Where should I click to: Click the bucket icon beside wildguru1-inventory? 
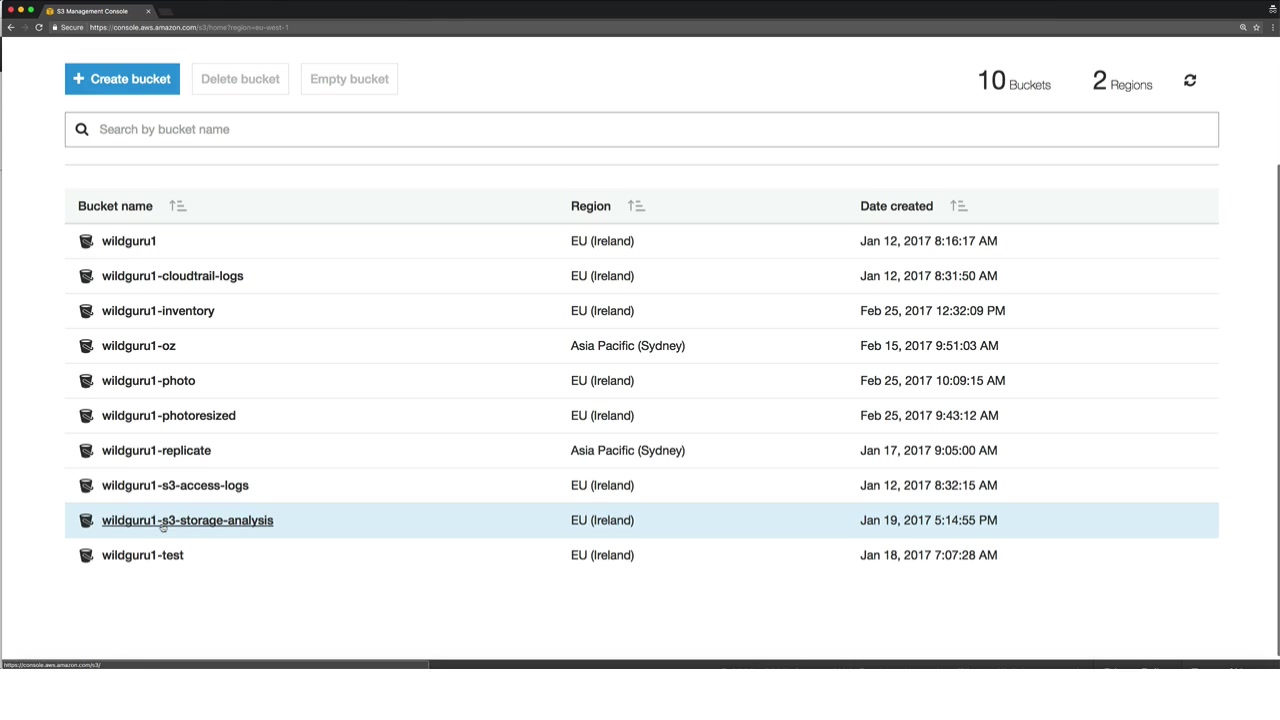tap(86, 311)
